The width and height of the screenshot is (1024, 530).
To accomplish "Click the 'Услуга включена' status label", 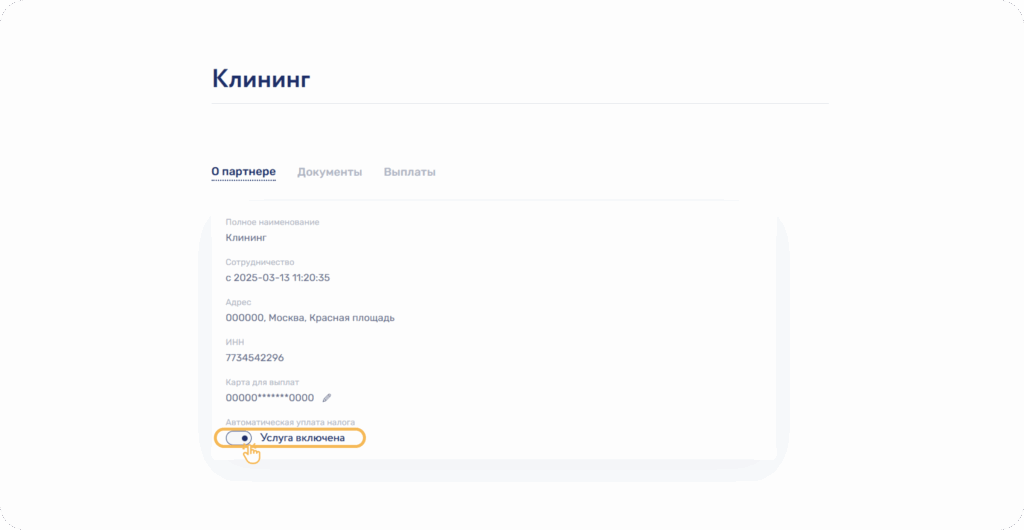I will pyautogui.click(x=302, y=438).
